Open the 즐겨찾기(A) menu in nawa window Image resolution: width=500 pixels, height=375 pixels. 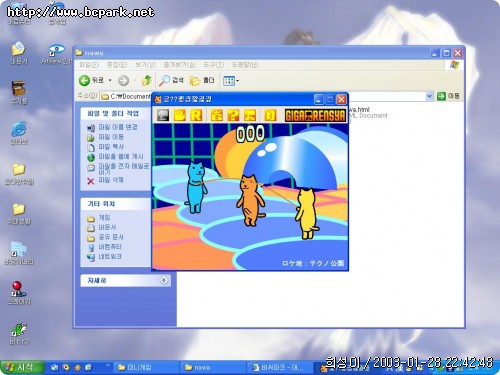179,65
